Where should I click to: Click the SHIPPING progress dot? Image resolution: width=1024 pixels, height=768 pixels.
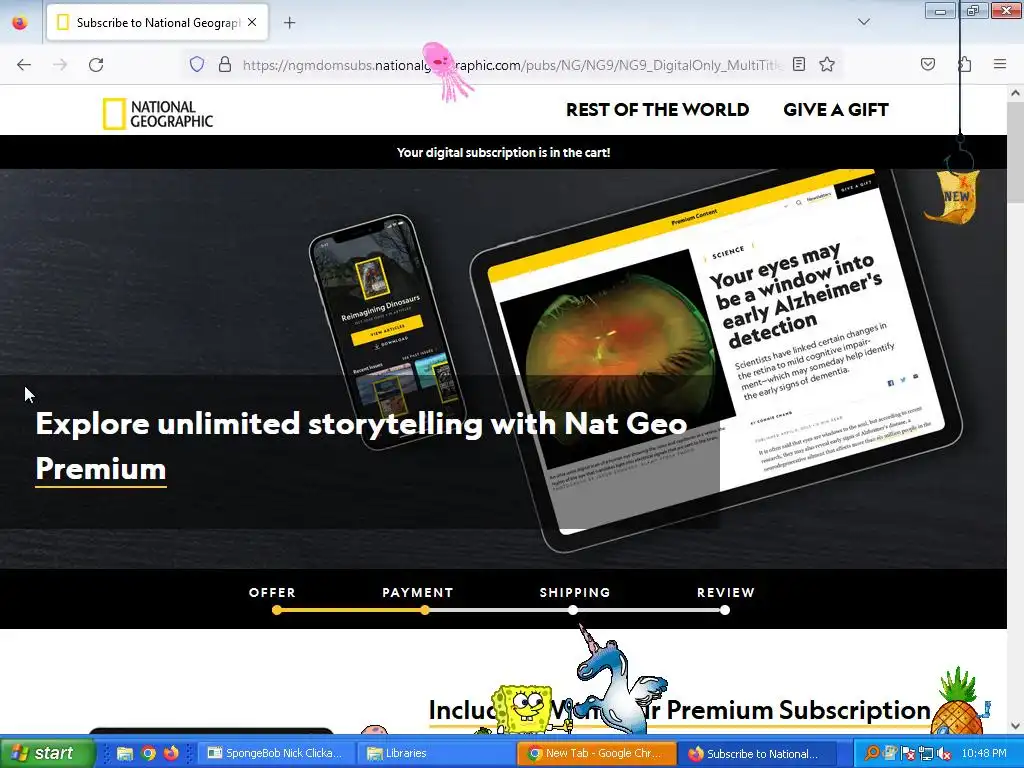573,610
